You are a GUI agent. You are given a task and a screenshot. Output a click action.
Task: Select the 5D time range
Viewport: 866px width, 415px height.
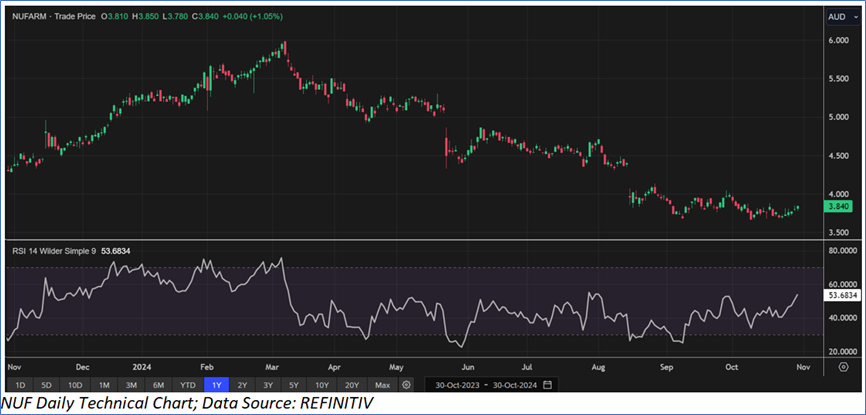pyautogui.click(x=47, y=385)
